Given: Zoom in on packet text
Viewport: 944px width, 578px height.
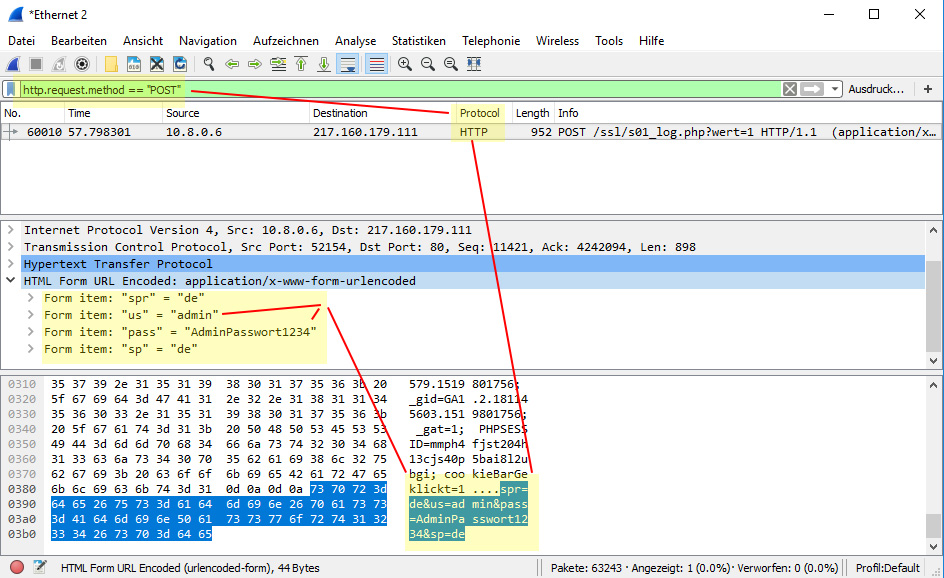Looking at the screenshot, I should [405, 64].
